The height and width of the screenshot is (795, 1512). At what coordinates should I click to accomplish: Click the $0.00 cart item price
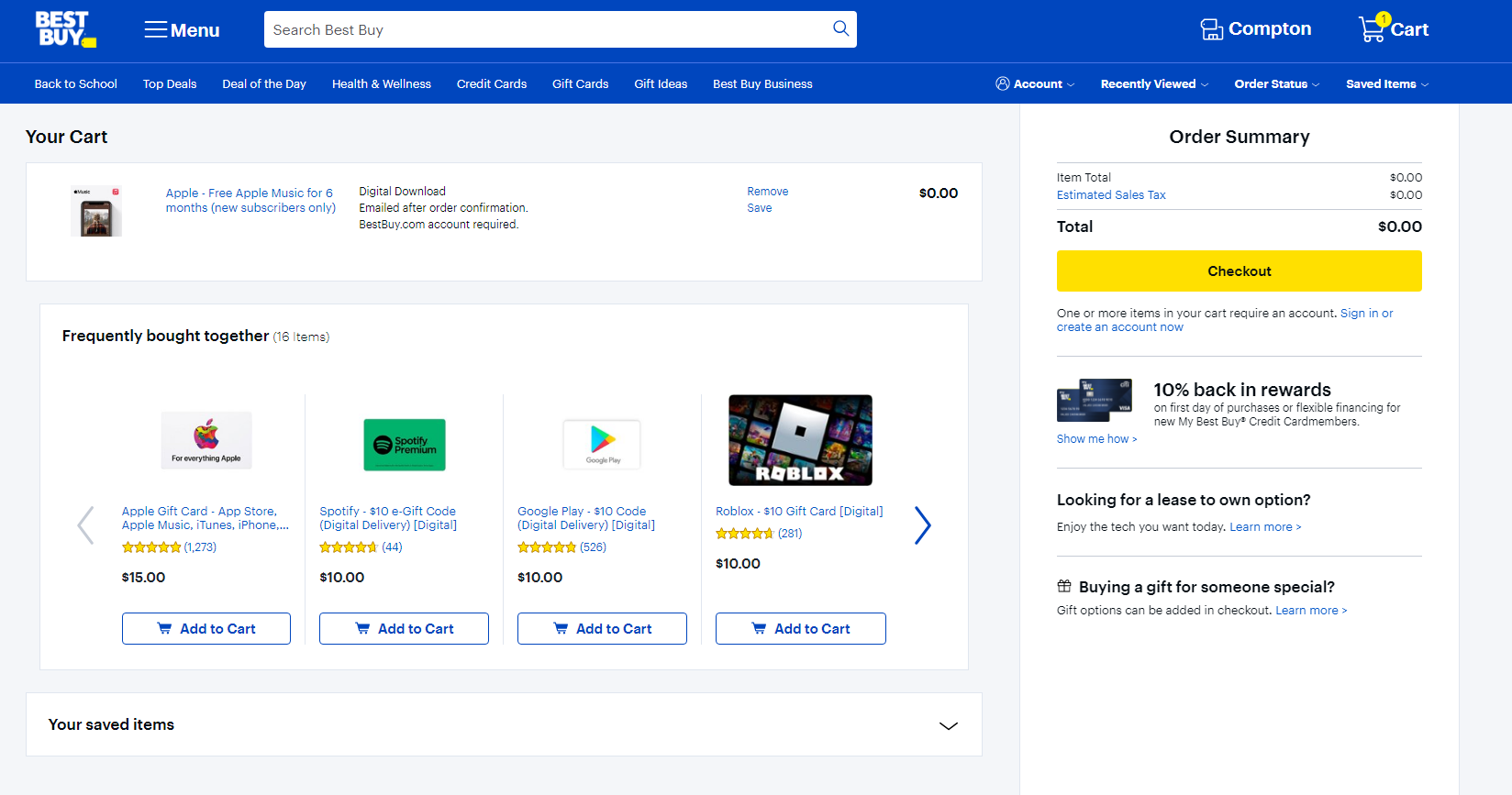pyautogui.click(x=939, y=193)
